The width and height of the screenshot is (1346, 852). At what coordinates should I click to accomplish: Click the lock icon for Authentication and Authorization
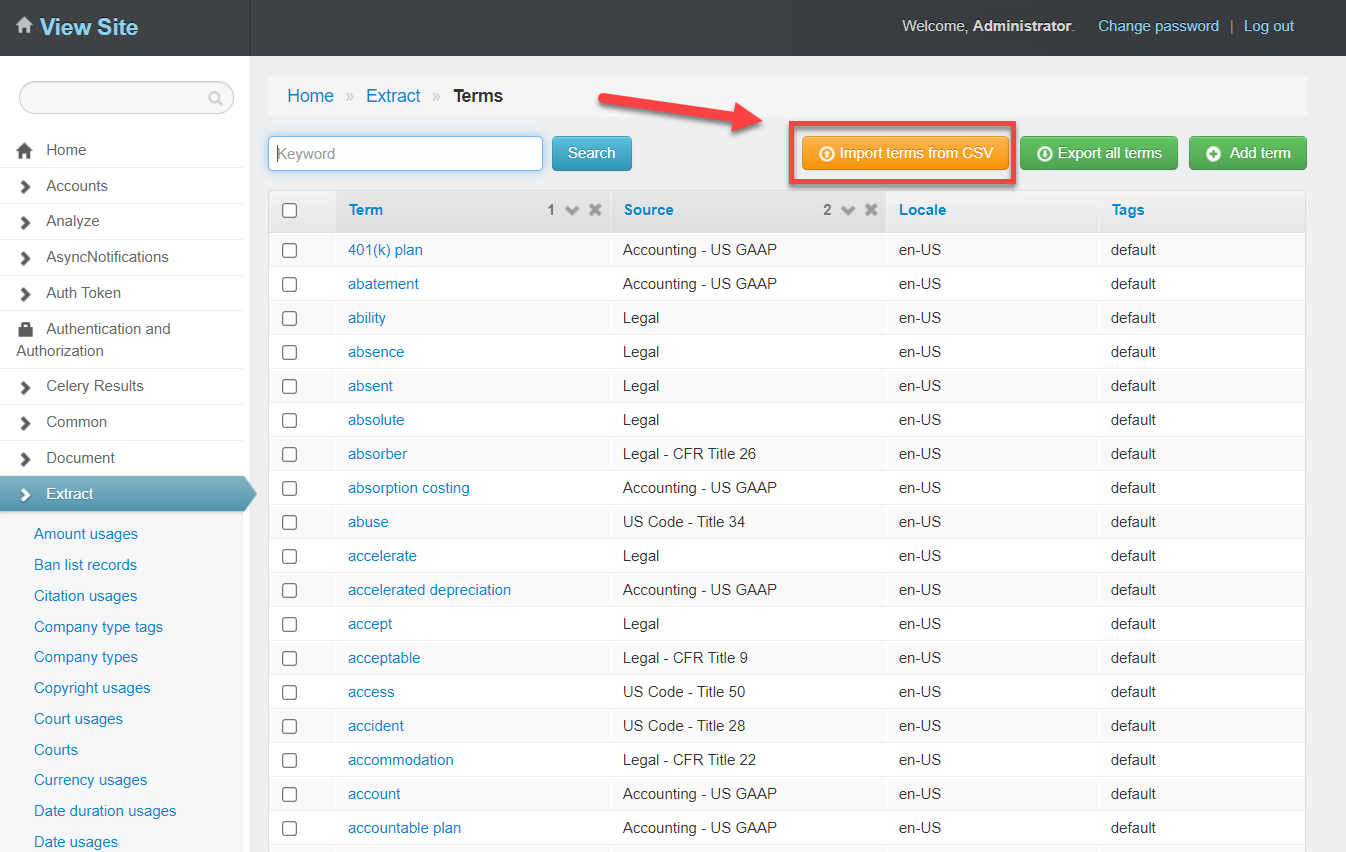25,329
